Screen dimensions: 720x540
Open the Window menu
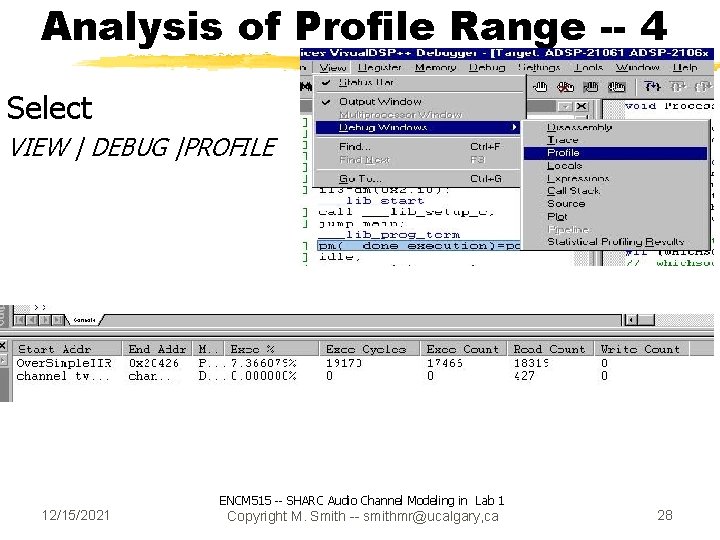click(x=637, y=68)
